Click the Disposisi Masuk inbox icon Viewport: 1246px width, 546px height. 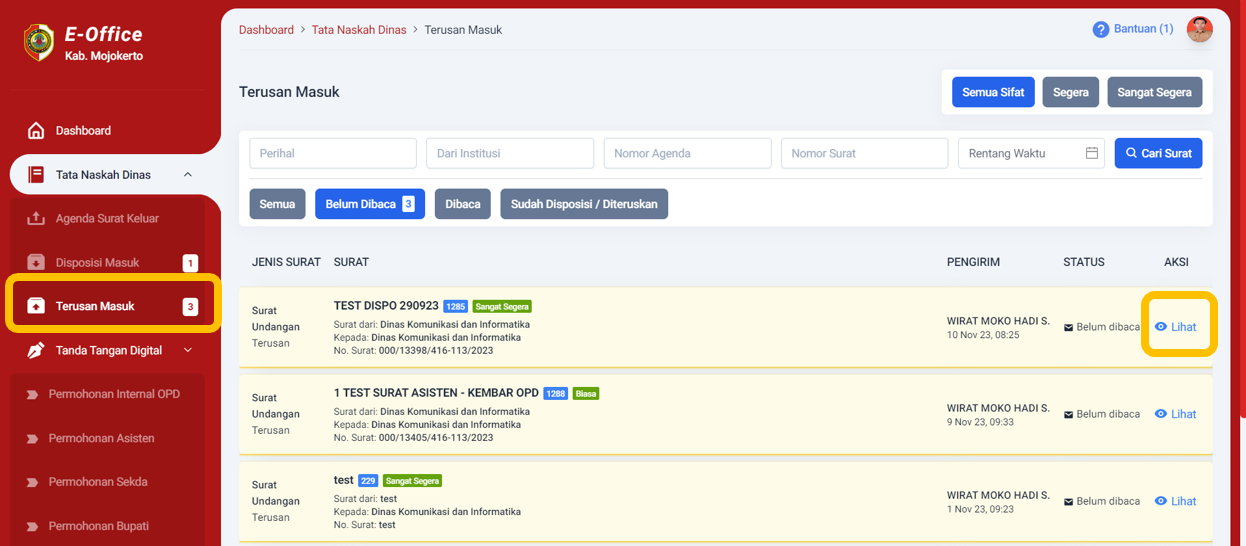[x=36, y=263]
